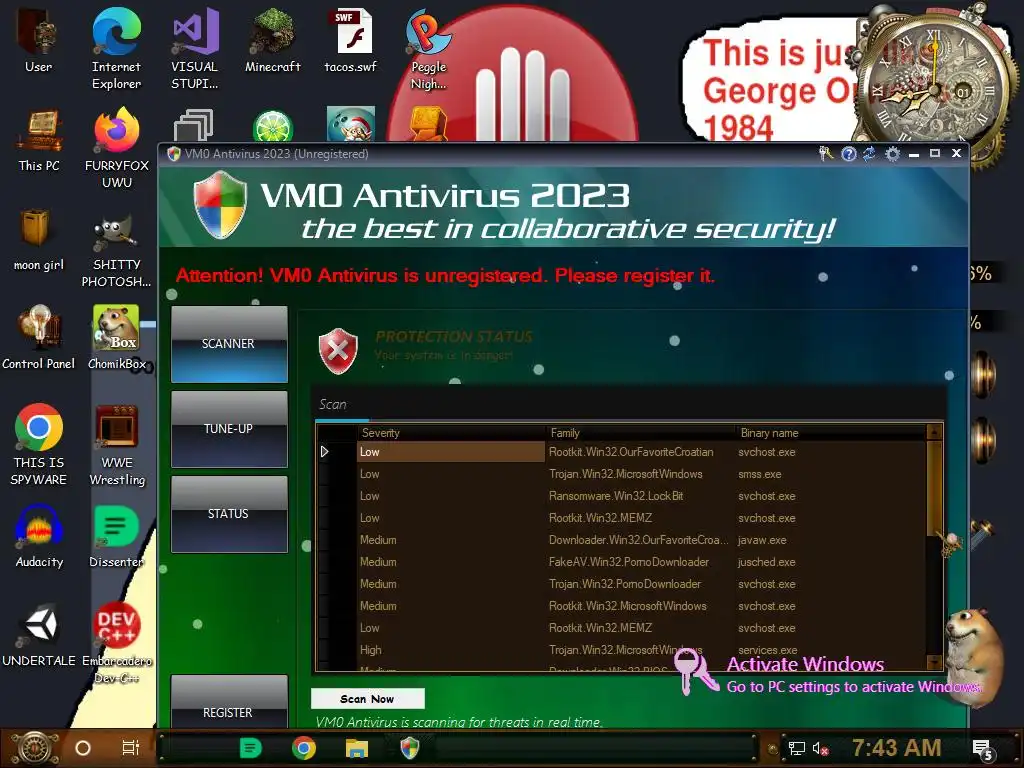Open the notification center icon
The width and height of the screenshot is (1024, 768).
pyautogui.click(x=983, y=750)
